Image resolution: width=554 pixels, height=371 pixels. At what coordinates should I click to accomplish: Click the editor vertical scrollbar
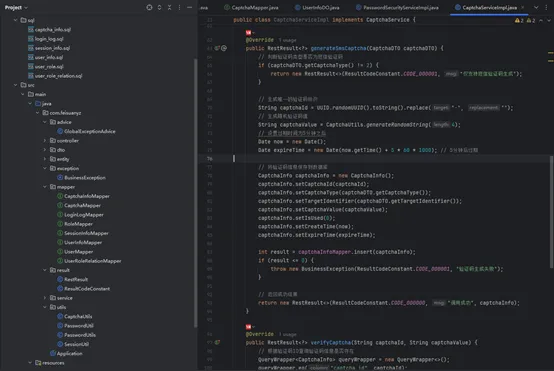coord(551,211)
